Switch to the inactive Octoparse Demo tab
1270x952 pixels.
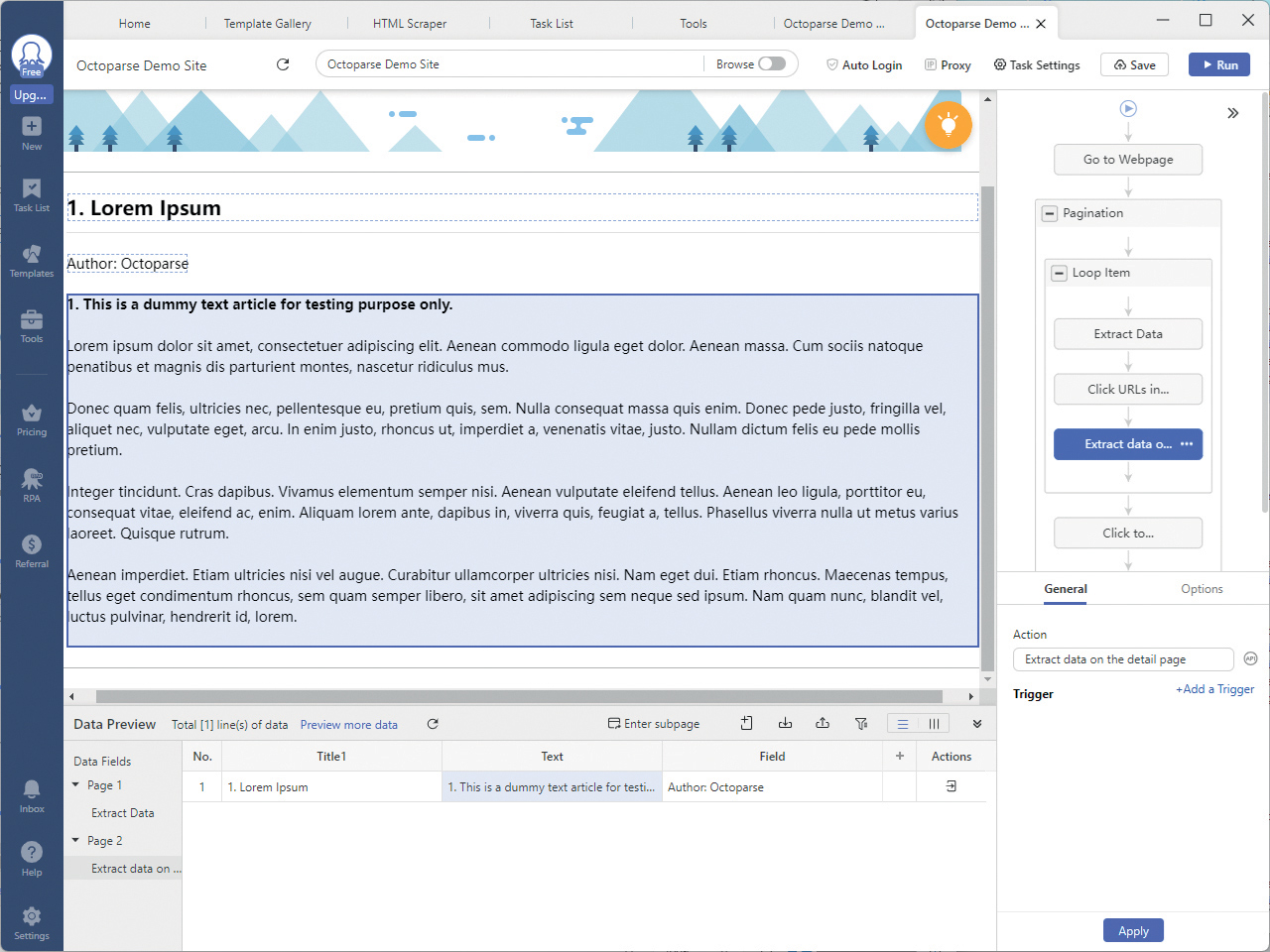pos(834,23)
